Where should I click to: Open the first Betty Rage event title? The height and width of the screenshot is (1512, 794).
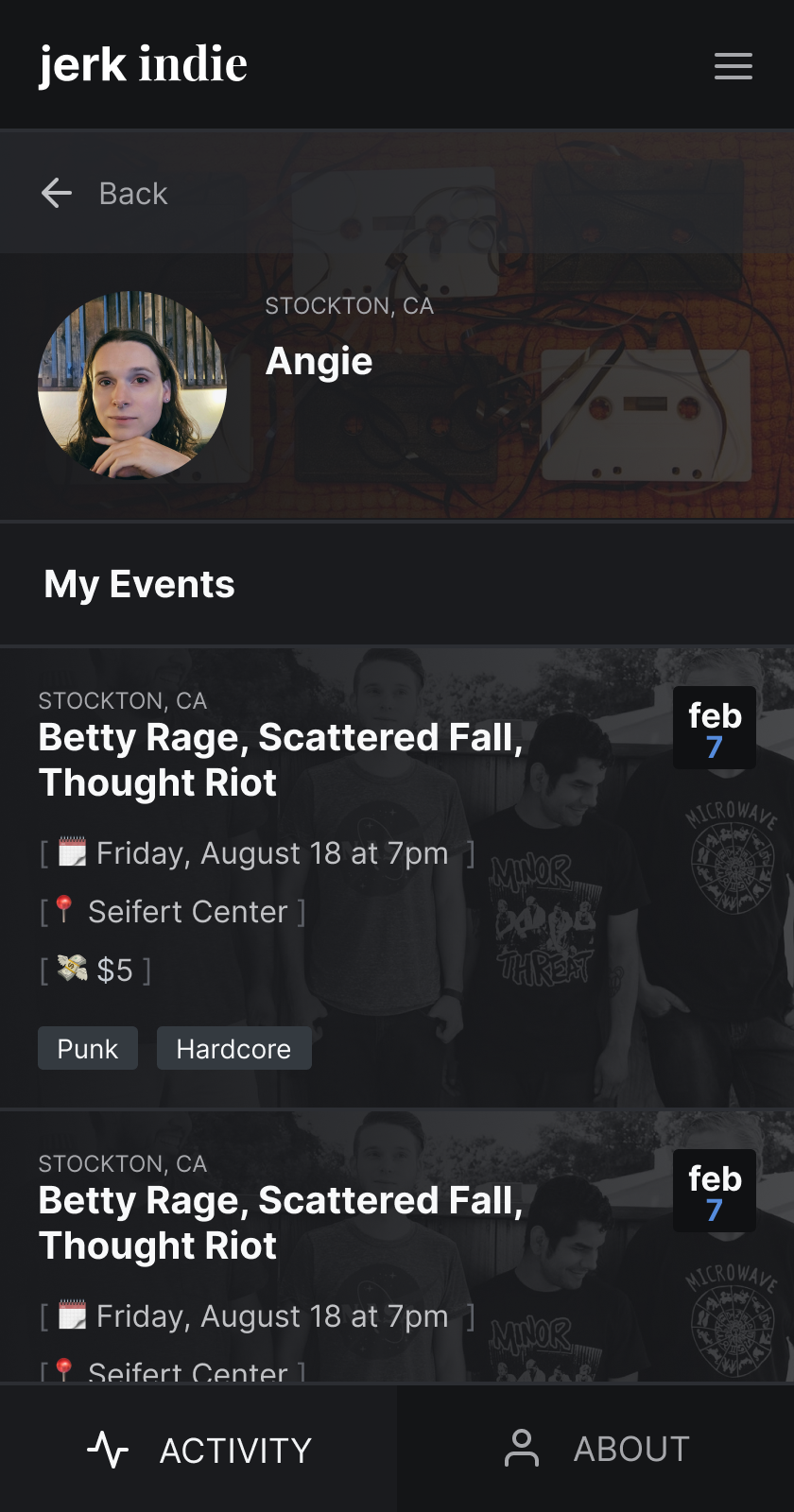(281, 760)
